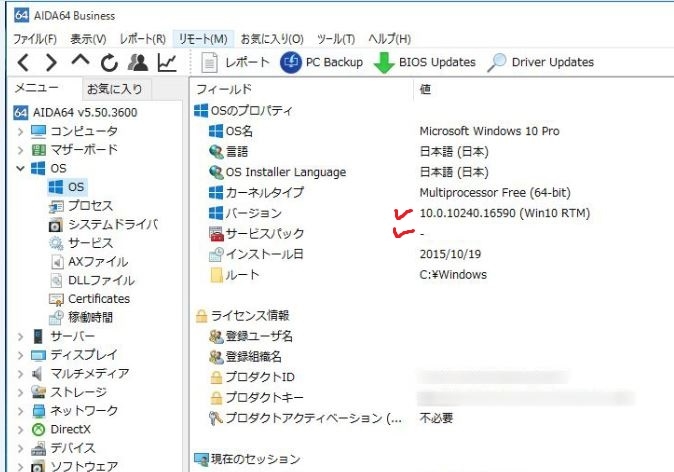Open the user management people icon
The width and height of the screenshot is (674, 472).
[x=138, y=63]
